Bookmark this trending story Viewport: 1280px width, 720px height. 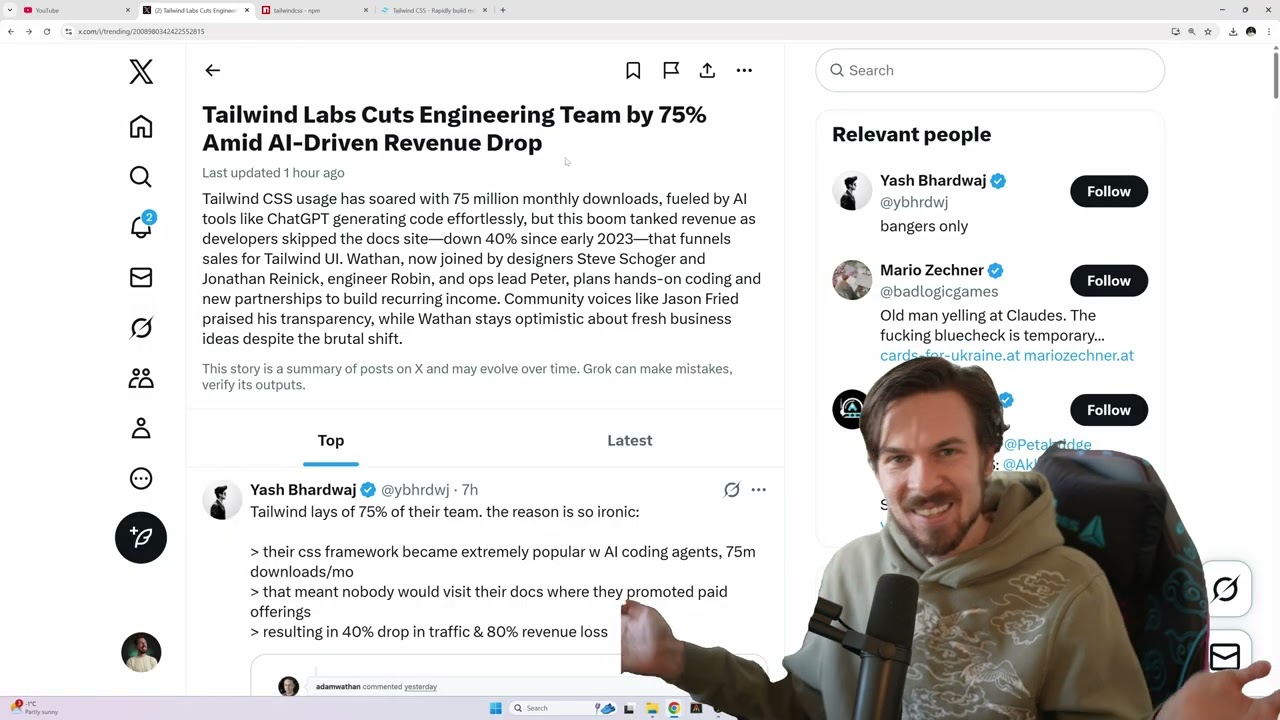click(x=633, y=70)
